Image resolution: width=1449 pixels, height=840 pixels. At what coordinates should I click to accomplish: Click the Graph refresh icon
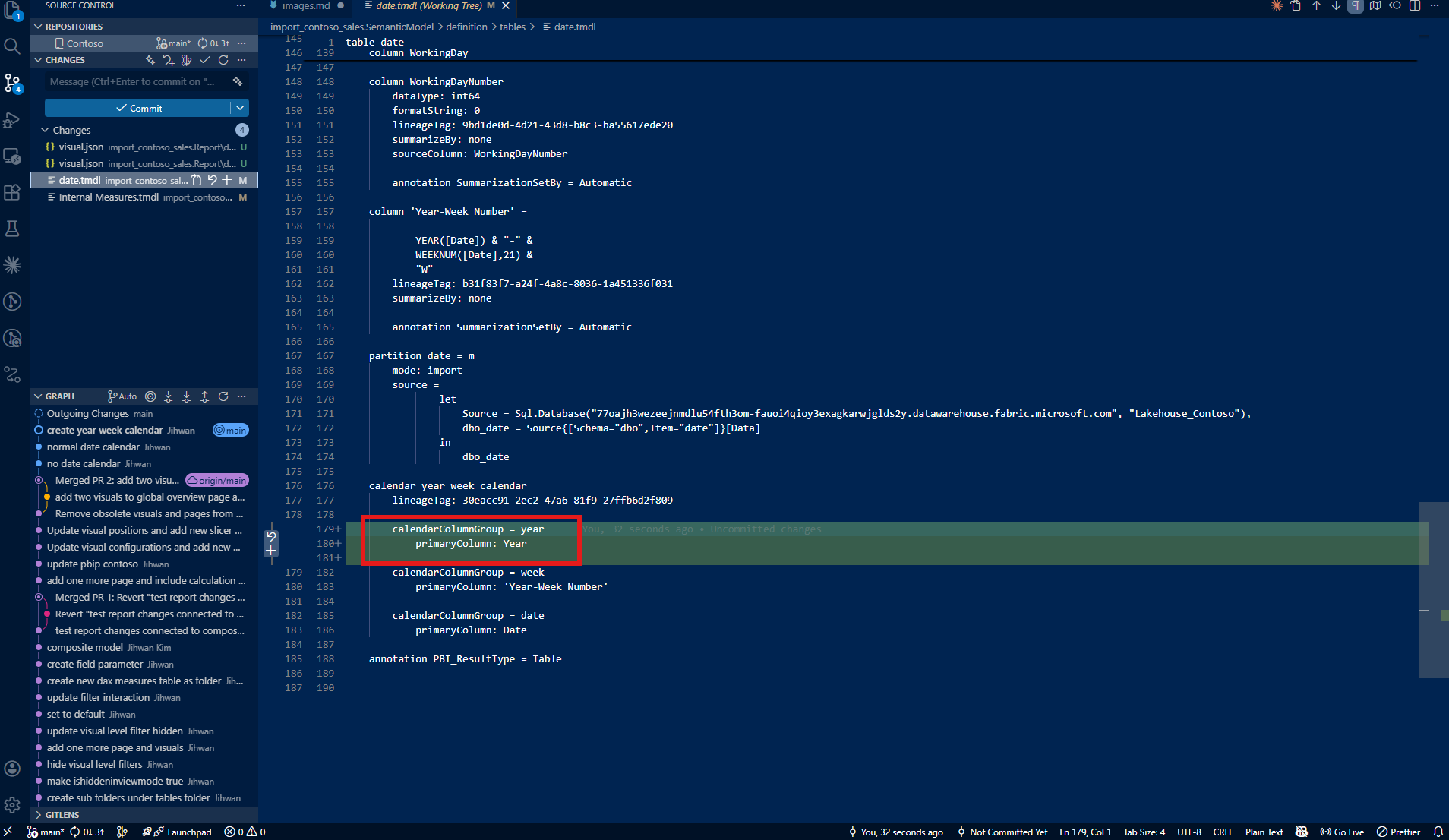click(223, 396)
